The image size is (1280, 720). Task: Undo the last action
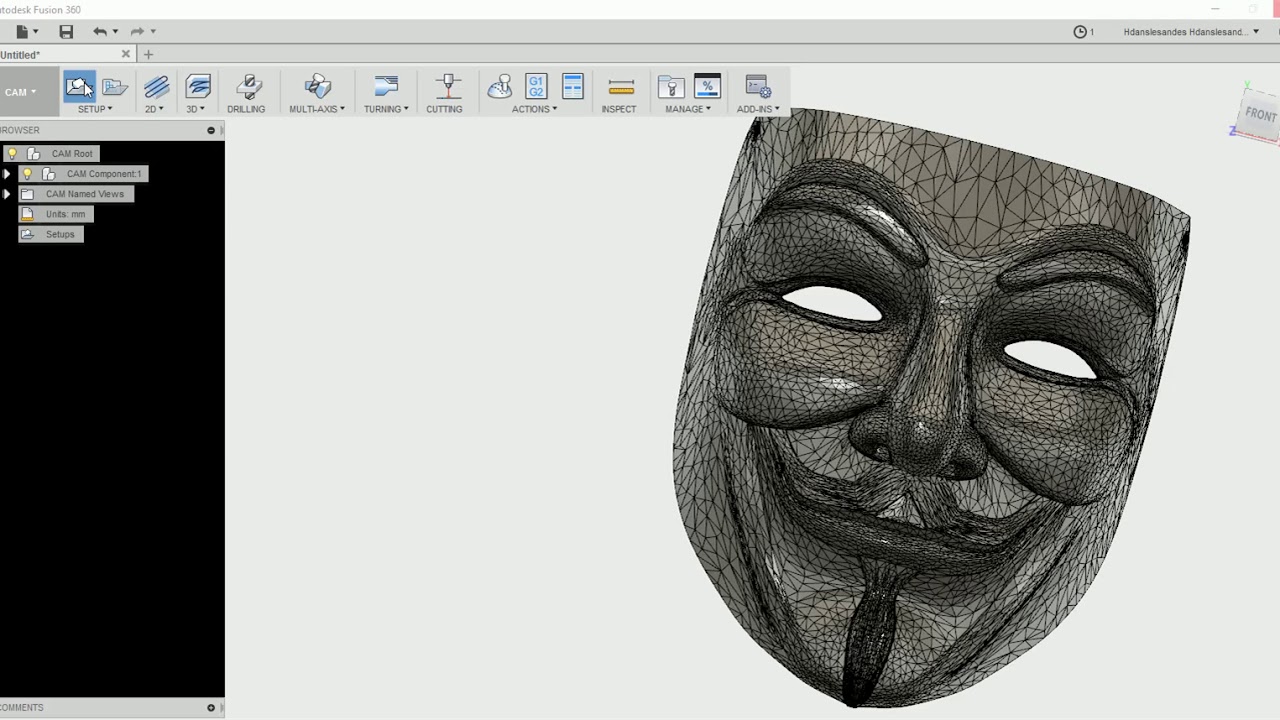[x=100, y=32]
